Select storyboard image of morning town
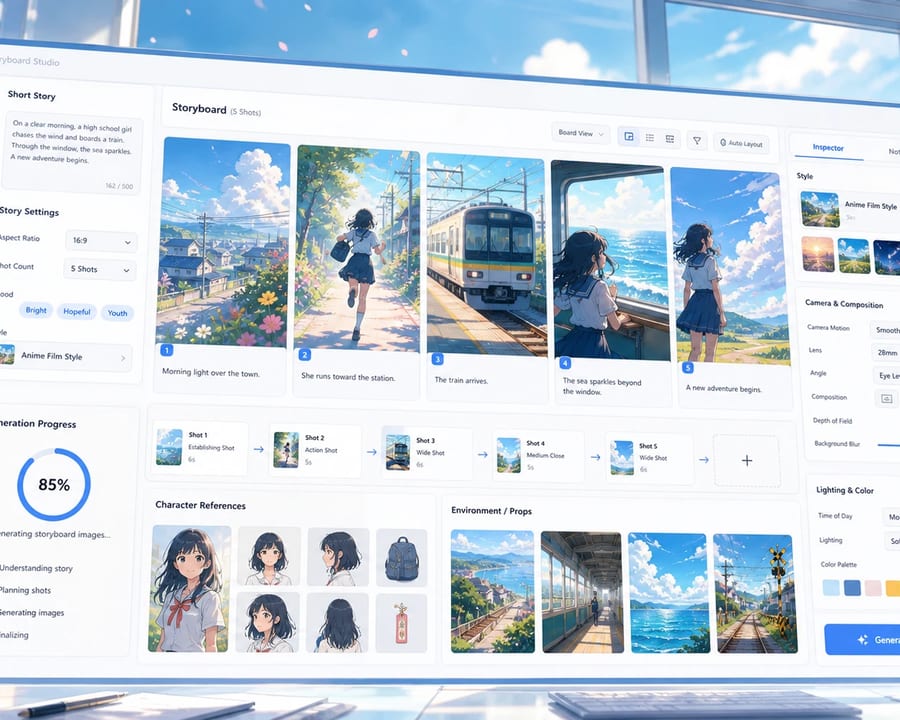900x720 pixels. [x=223, y=242]
